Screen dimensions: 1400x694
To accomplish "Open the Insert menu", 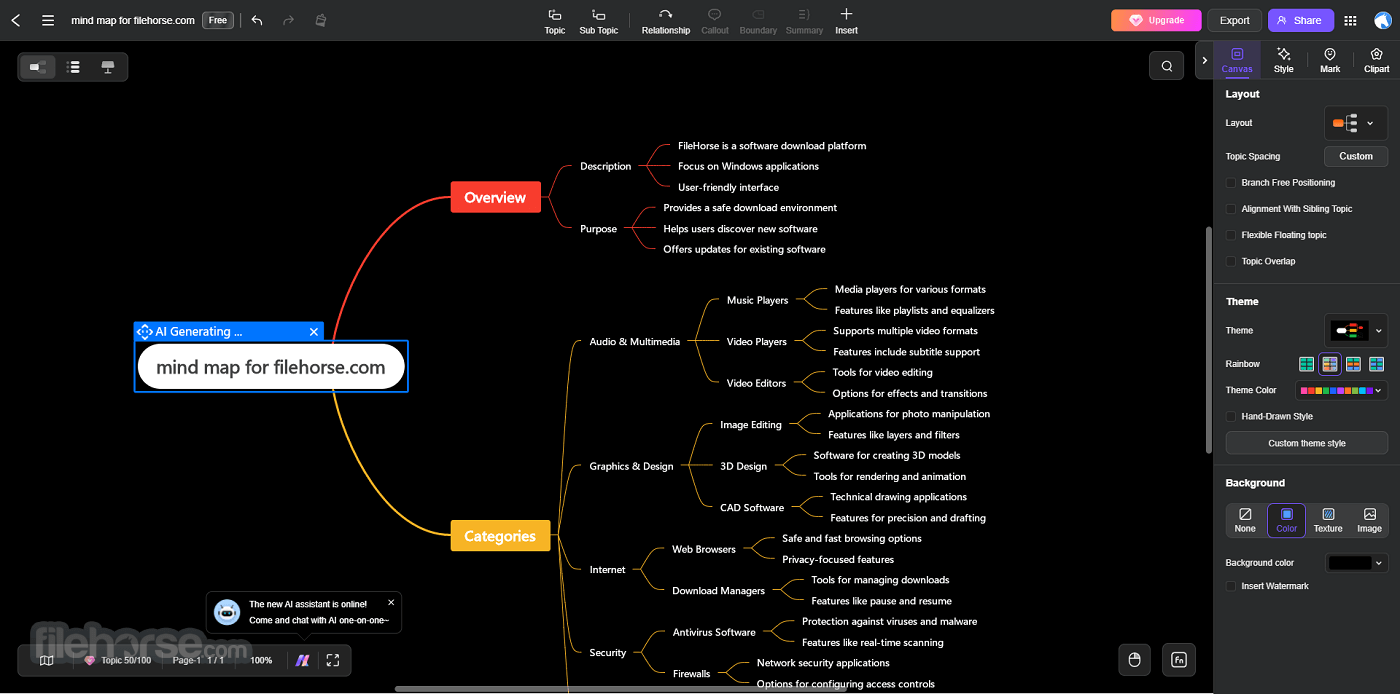I will coord(846,21).
